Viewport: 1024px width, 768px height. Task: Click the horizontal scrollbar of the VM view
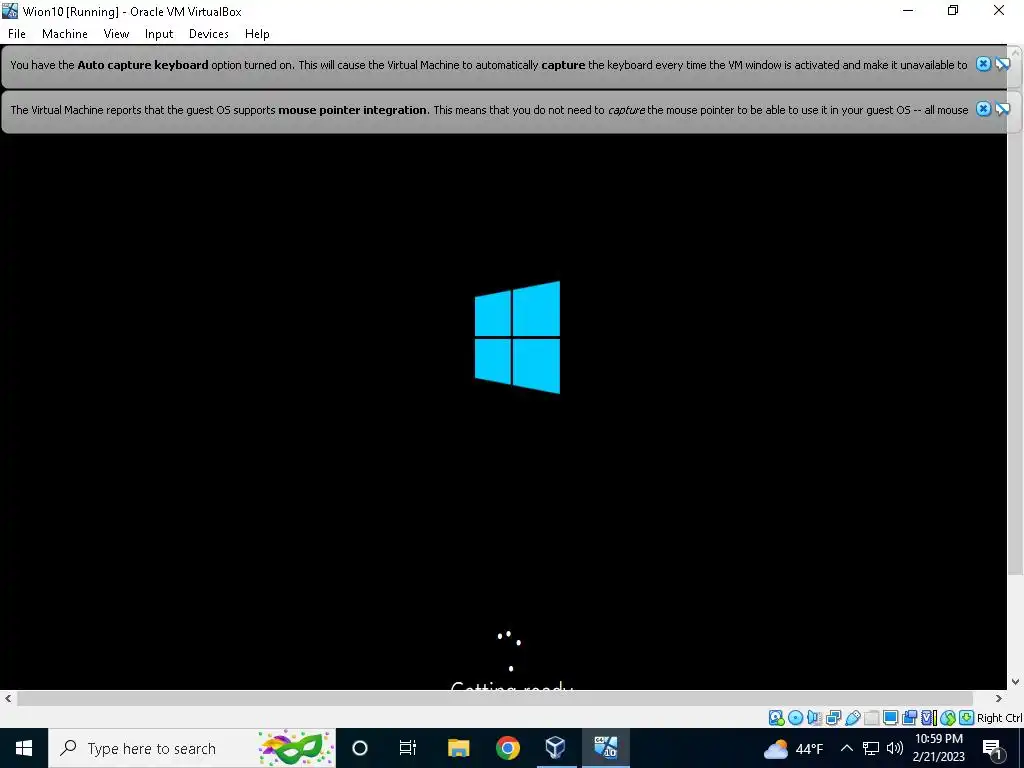[494, 698]
